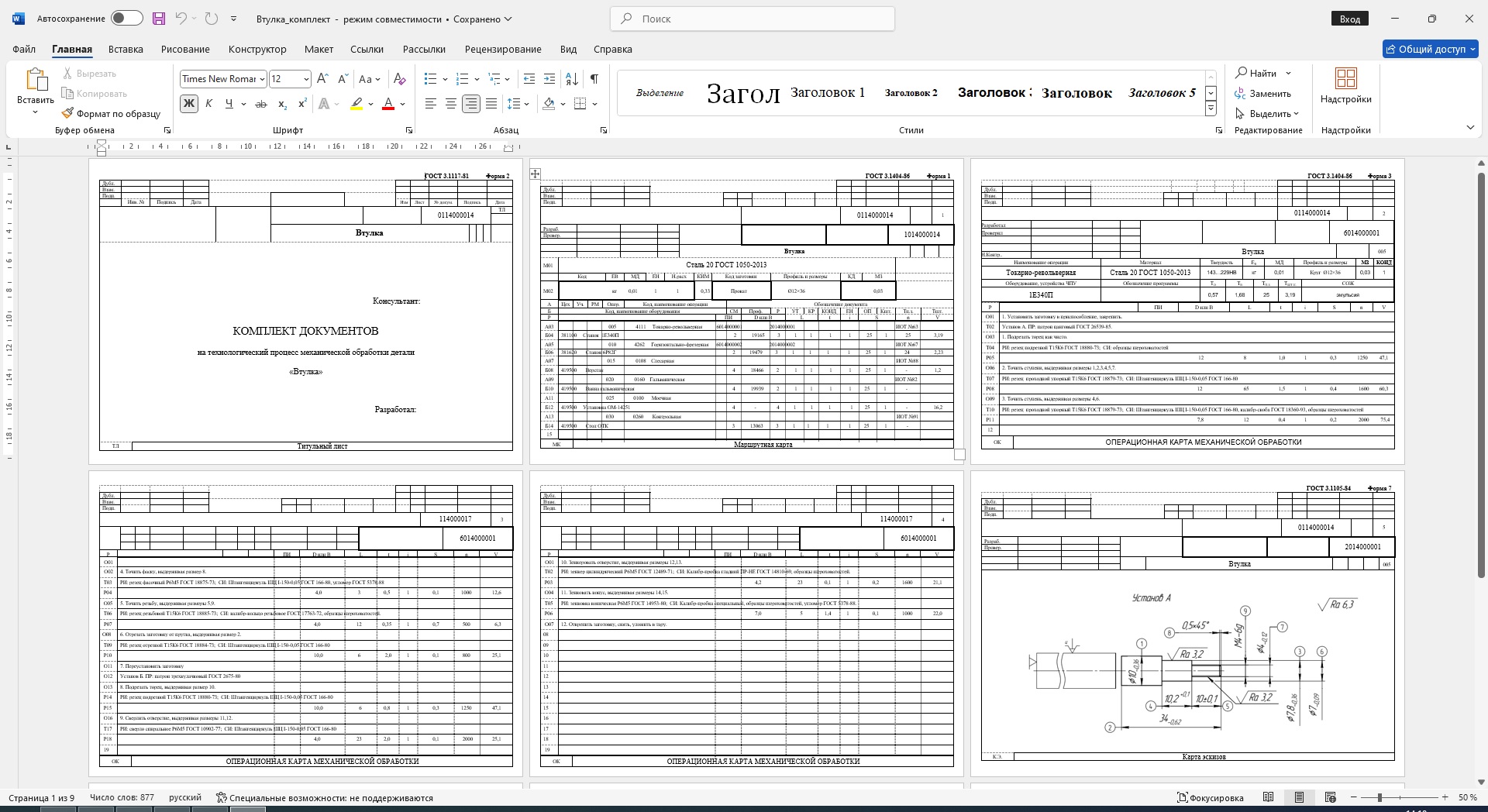
Task: Click the Format Painter brush icon
Action: (x=68, y=114)
